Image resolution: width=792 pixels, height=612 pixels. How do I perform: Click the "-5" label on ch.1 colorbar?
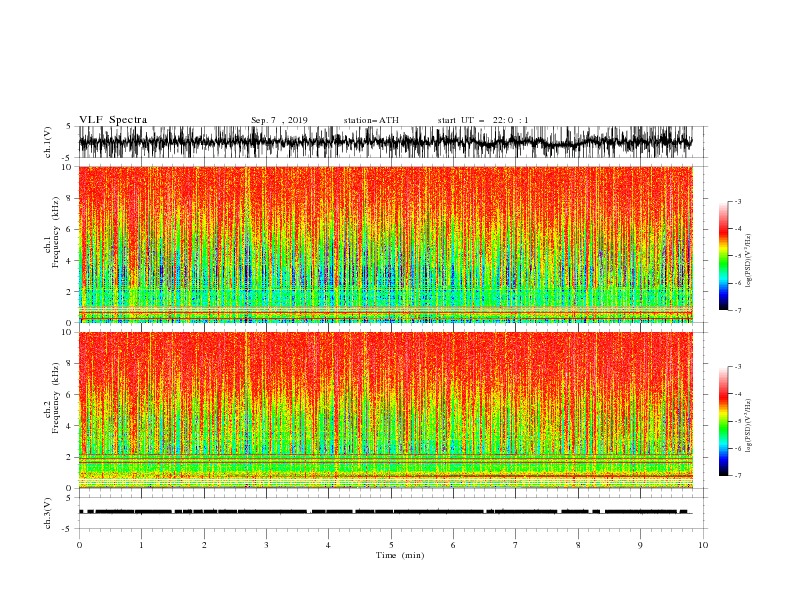coord(738,256)
